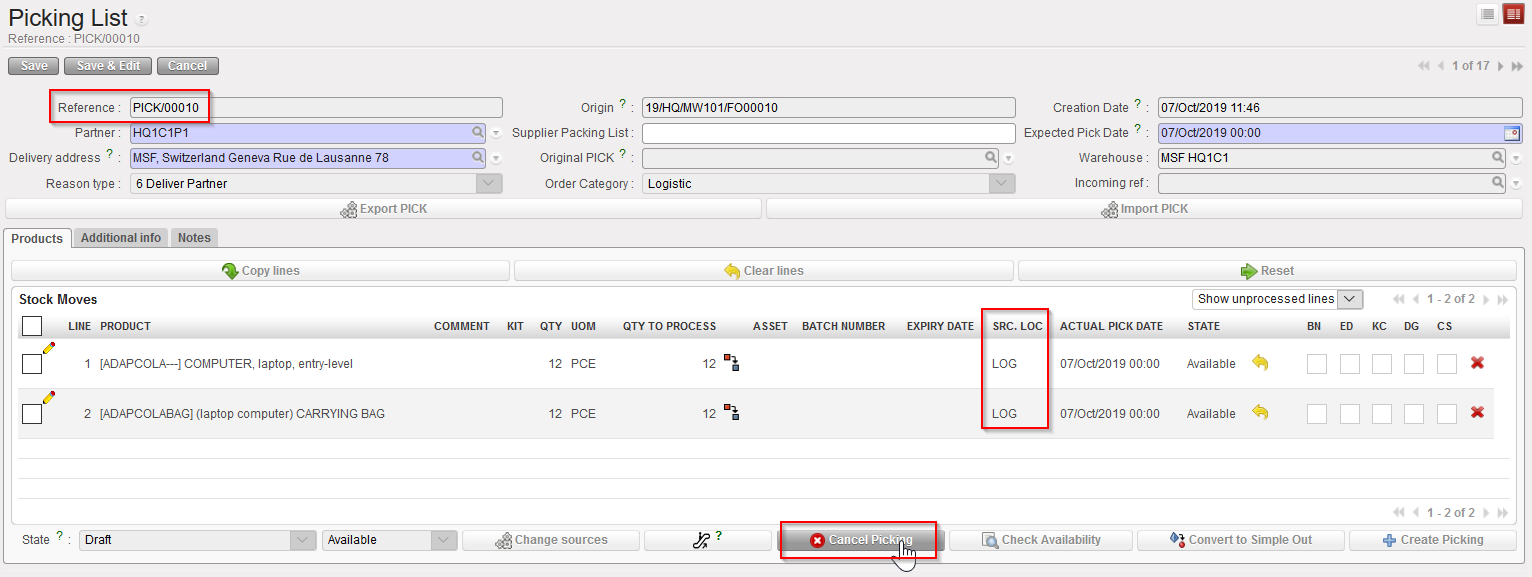1532x577 pixels.
Task: Expand Original PICK options arrow
Action: coord(1009,158)
